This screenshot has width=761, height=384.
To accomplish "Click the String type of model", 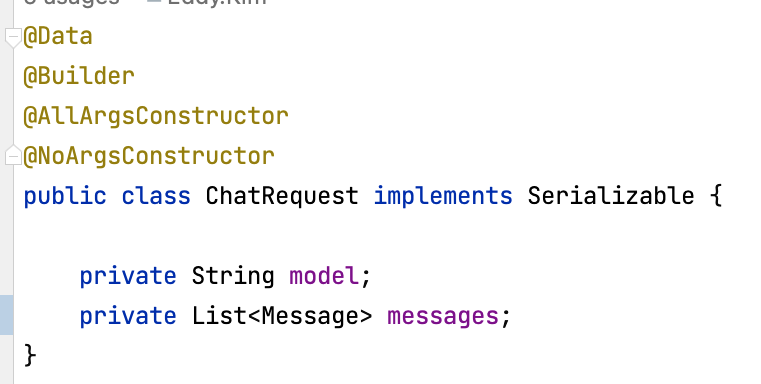I will [x=233, y=277].
